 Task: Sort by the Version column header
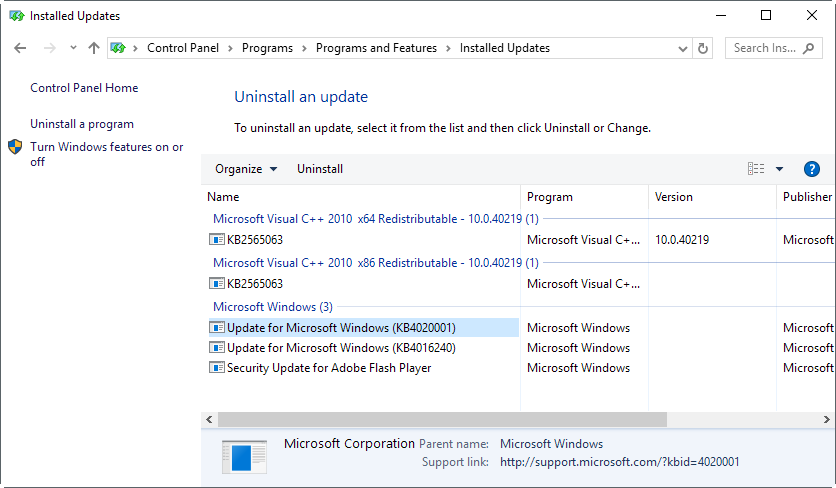pos(712,197)
